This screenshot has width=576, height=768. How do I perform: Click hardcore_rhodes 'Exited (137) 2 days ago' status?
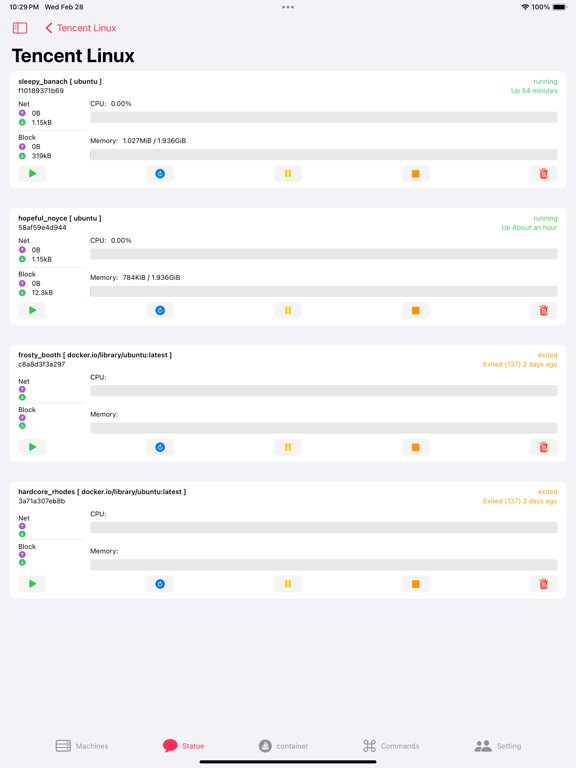pyautogui.click(x=520, y=501)
